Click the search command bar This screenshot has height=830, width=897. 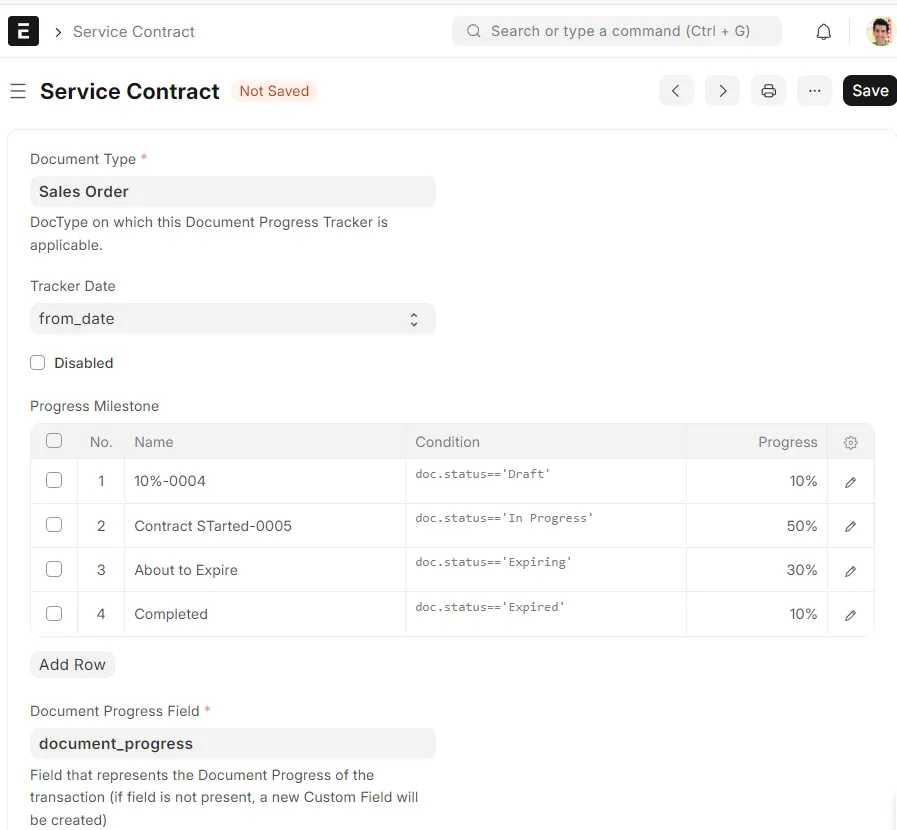(617, 31)
